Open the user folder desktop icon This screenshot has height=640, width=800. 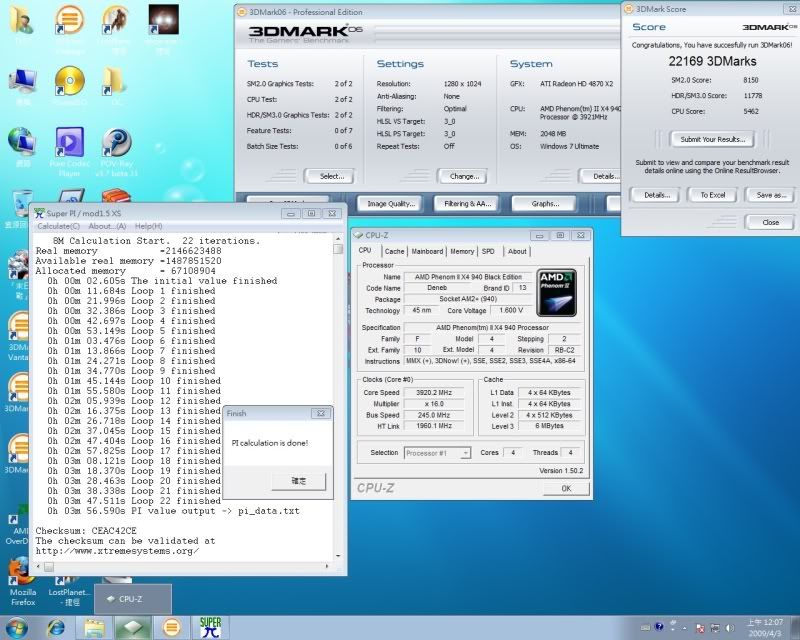click(21, 20)
